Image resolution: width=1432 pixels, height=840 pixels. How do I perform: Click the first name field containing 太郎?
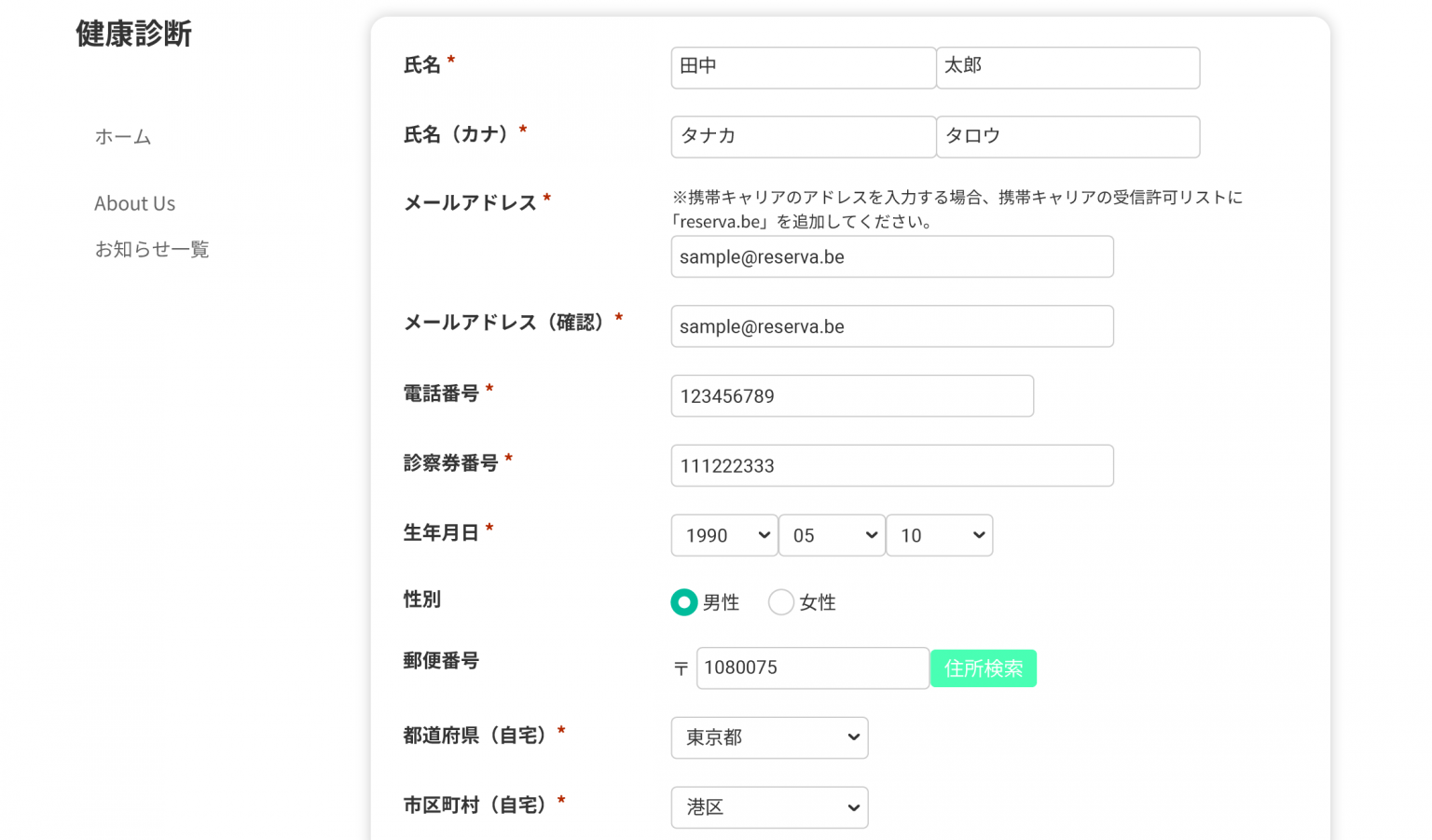coord(1067,67)
